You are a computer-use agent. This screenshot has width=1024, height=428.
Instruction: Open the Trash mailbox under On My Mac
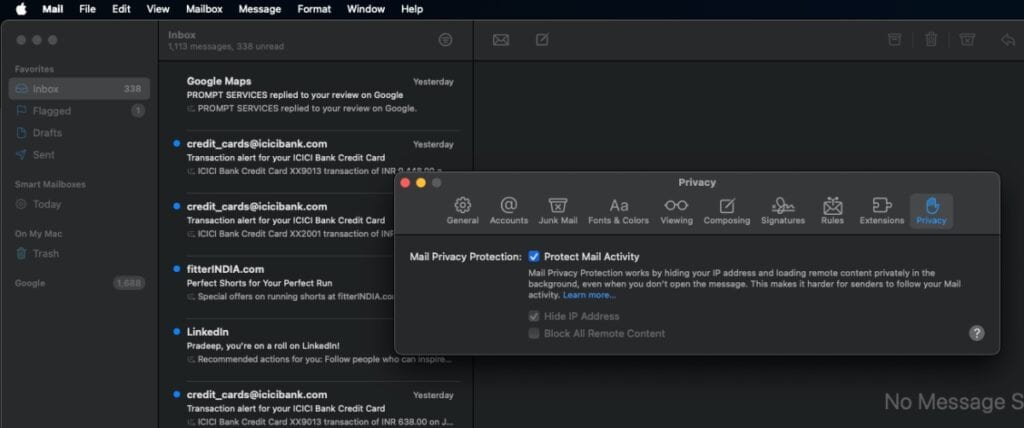[x=79, y=254]
